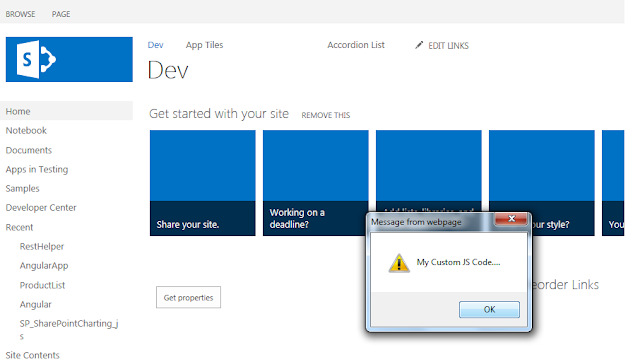This screenshot has width=640, height=362.
Task: Click REMOVE THIS link
Action: [326, 115]
